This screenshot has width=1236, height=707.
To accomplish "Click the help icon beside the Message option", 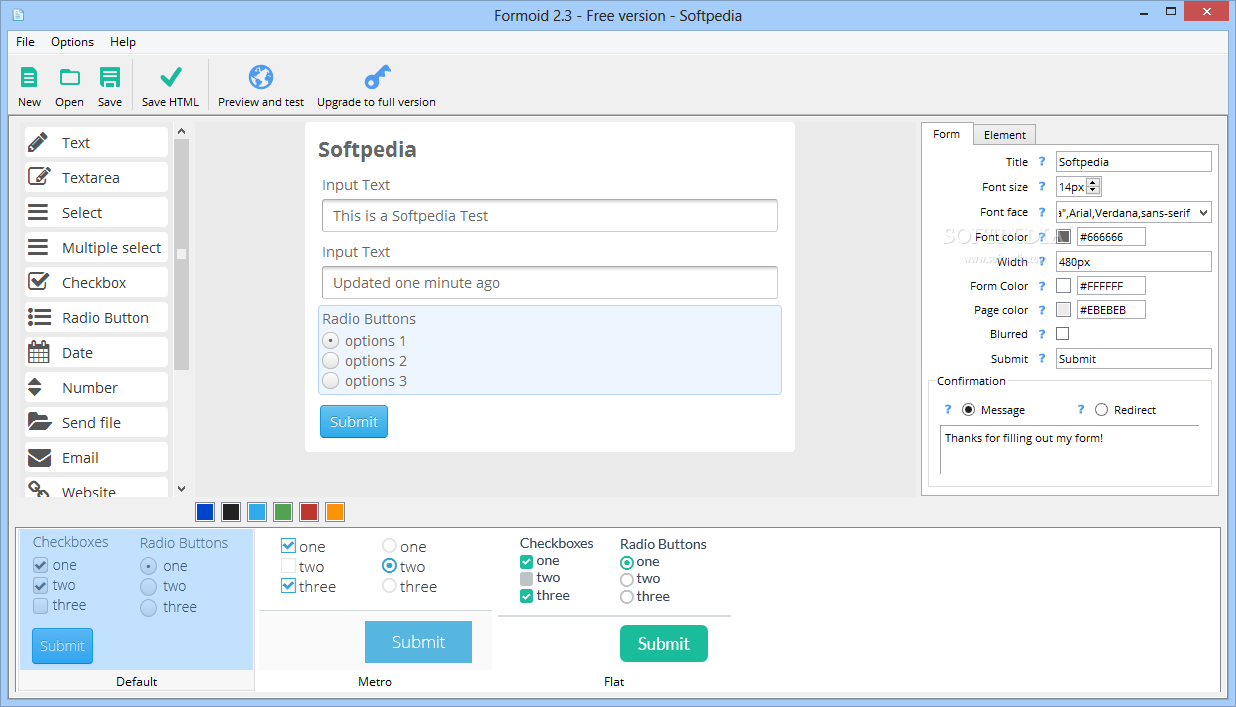I will pos(948,410).
